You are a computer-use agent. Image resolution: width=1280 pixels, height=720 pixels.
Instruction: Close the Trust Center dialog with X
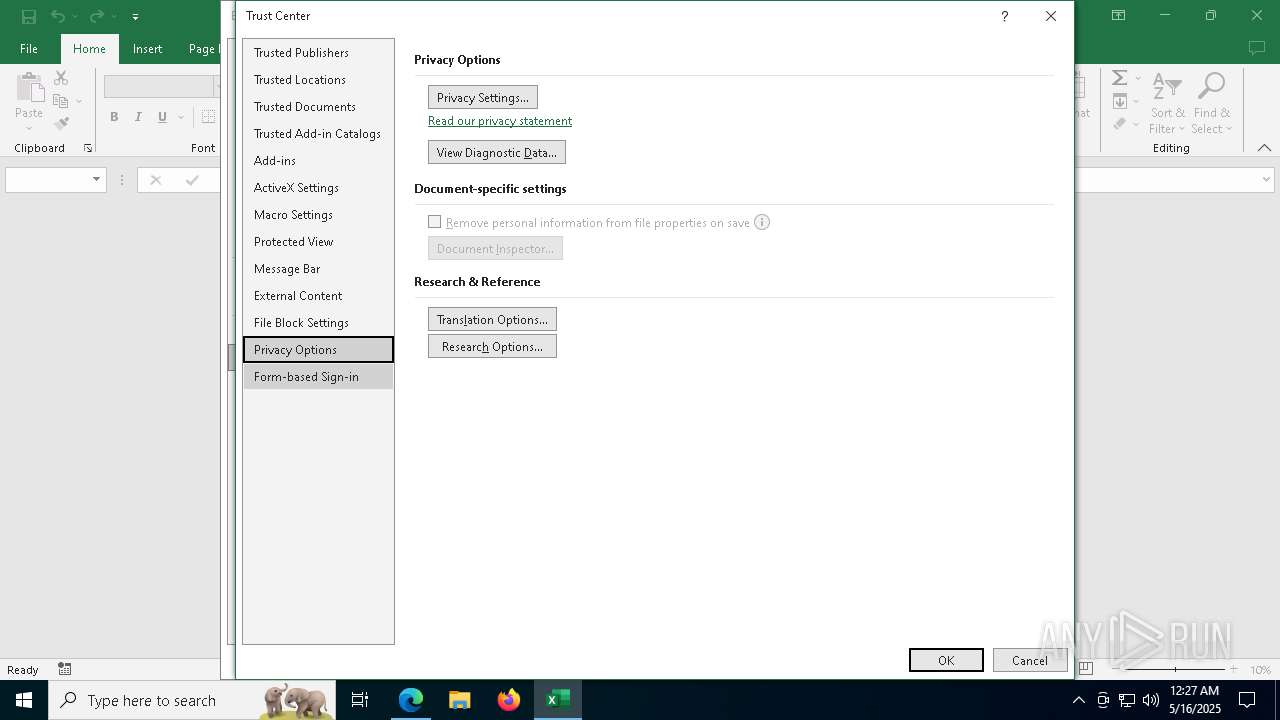pos(1050,16)
